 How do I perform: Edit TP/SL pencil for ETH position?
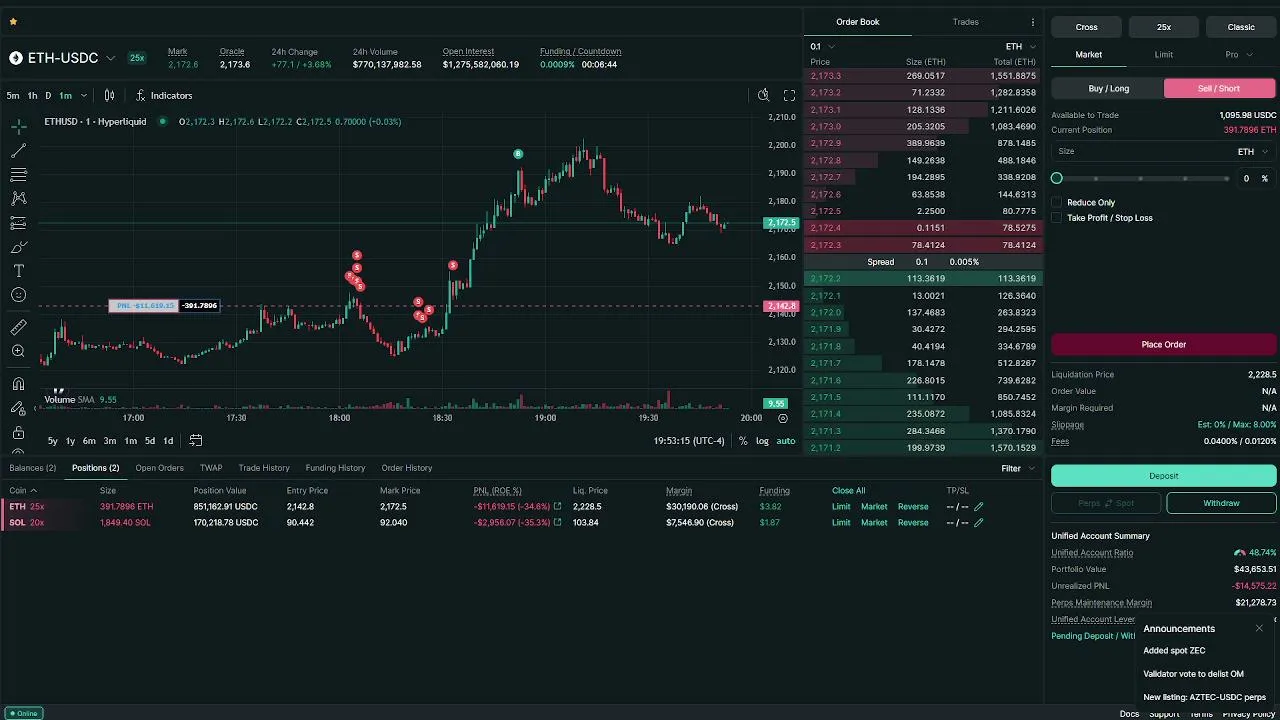pyautogui.click(x=979, y=507)
